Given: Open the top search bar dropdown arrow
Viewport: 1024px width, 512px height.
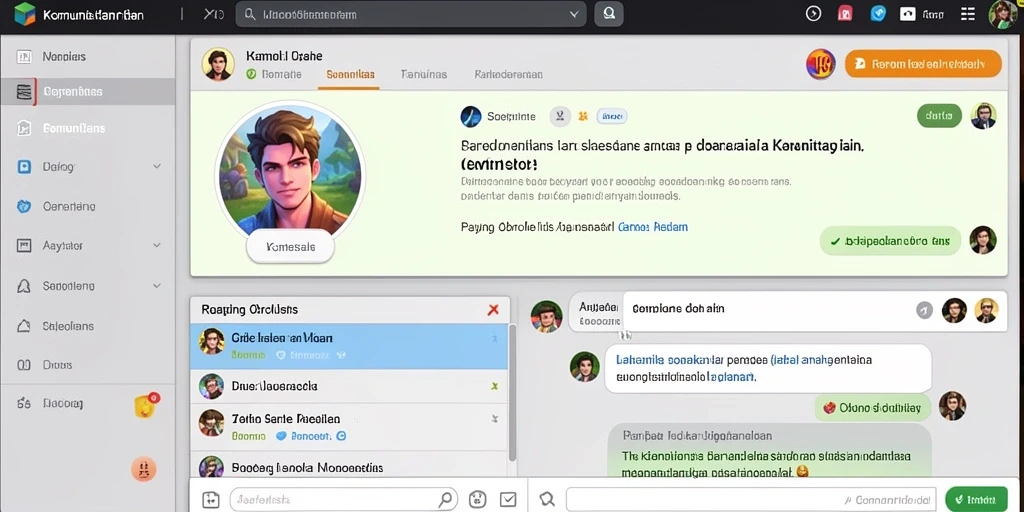Looking at the screenshot, I should click(574, 14).
